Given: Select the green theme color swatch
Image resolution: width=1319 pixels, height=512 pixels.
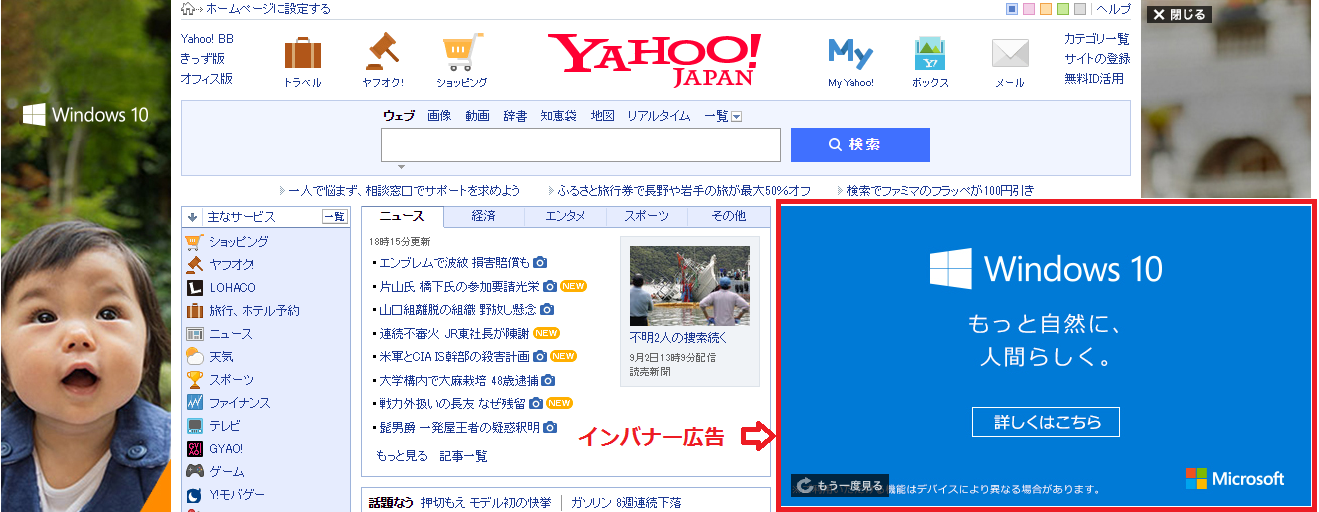Looking at the screenshot, I should coord(1063,9).
